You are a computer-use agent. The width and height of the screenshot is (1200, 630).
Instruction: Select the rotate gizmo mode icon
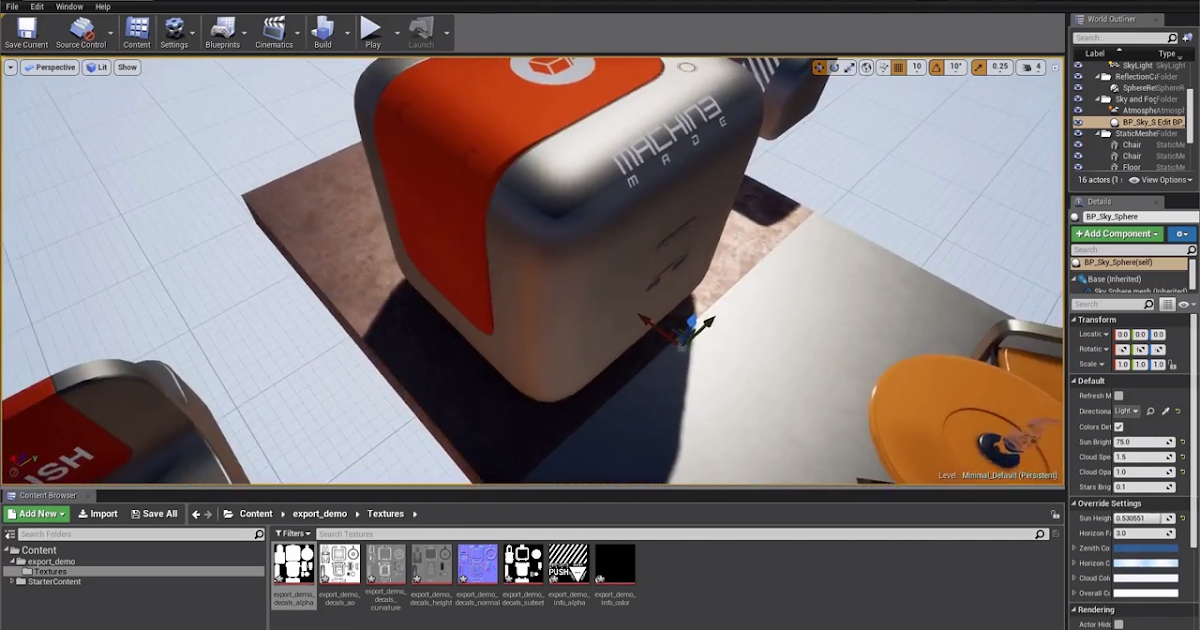(835, 67)
